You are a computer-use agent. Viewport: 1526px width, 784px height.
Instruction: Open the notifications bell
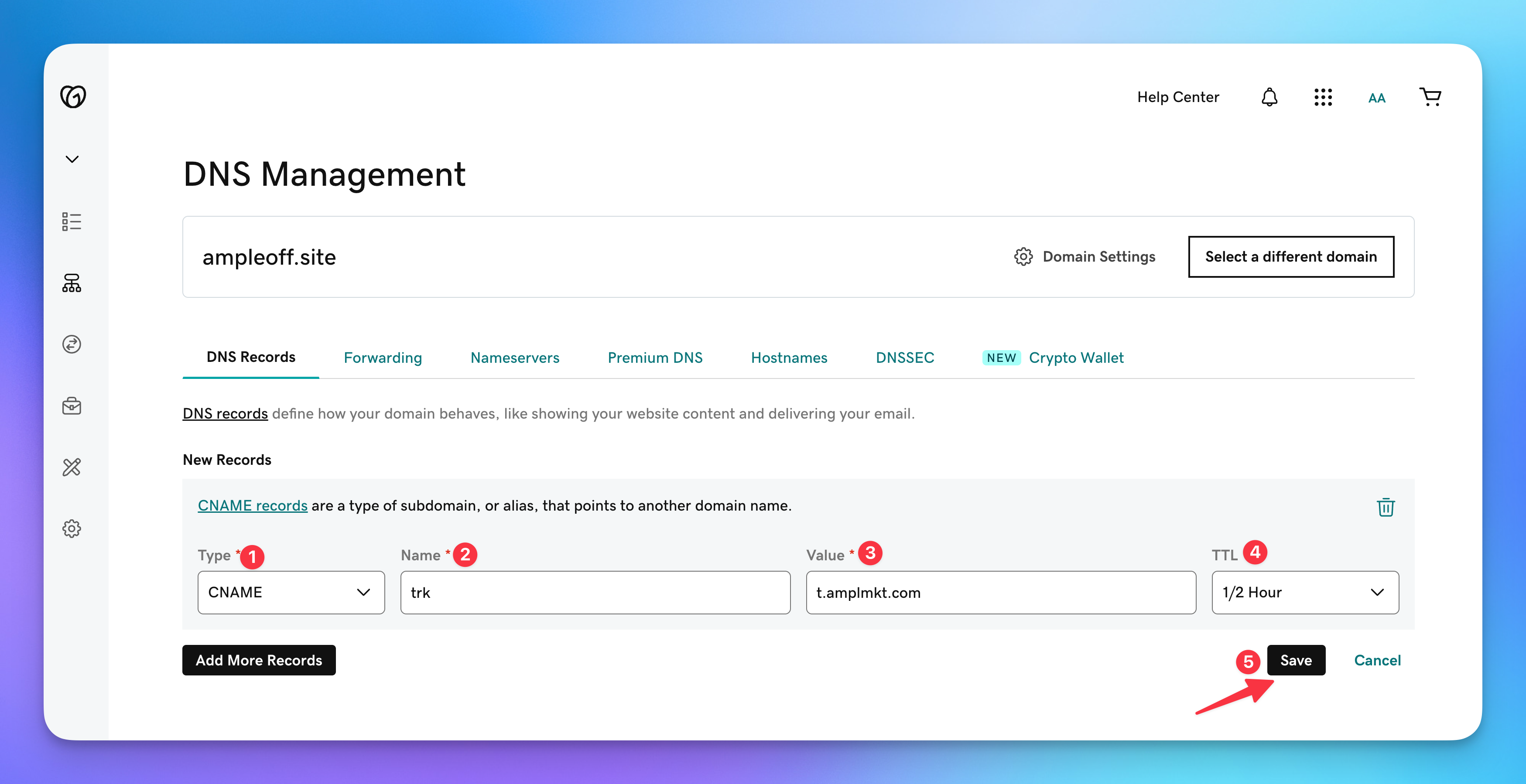(1269, 97)
